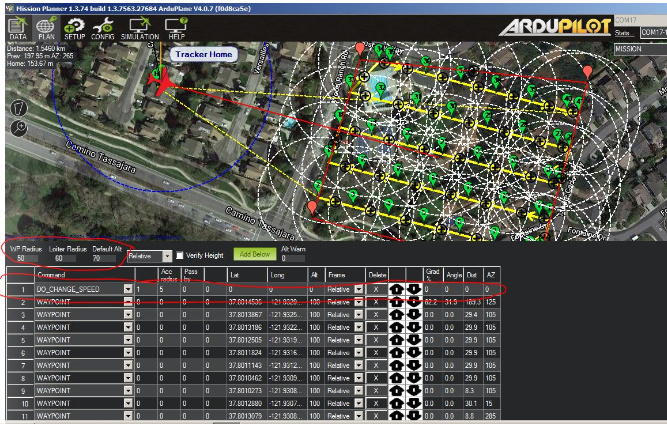Delete waypoint row 10 with X
This screenshot has height=442, width=667.
pos(376,403)
